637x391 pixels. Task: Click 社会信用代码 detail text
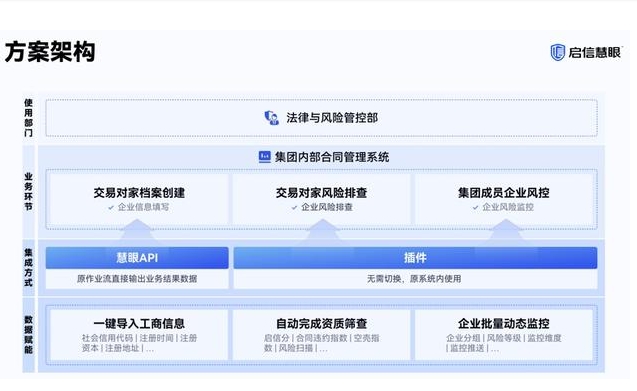(139, 343)
